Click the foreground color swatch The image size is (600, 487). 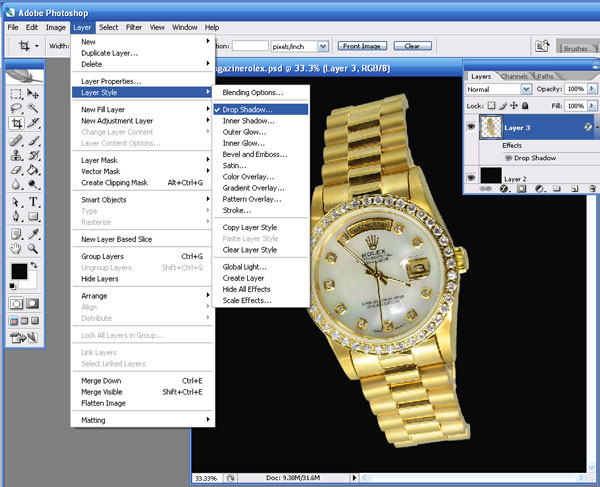click(19, 271)
